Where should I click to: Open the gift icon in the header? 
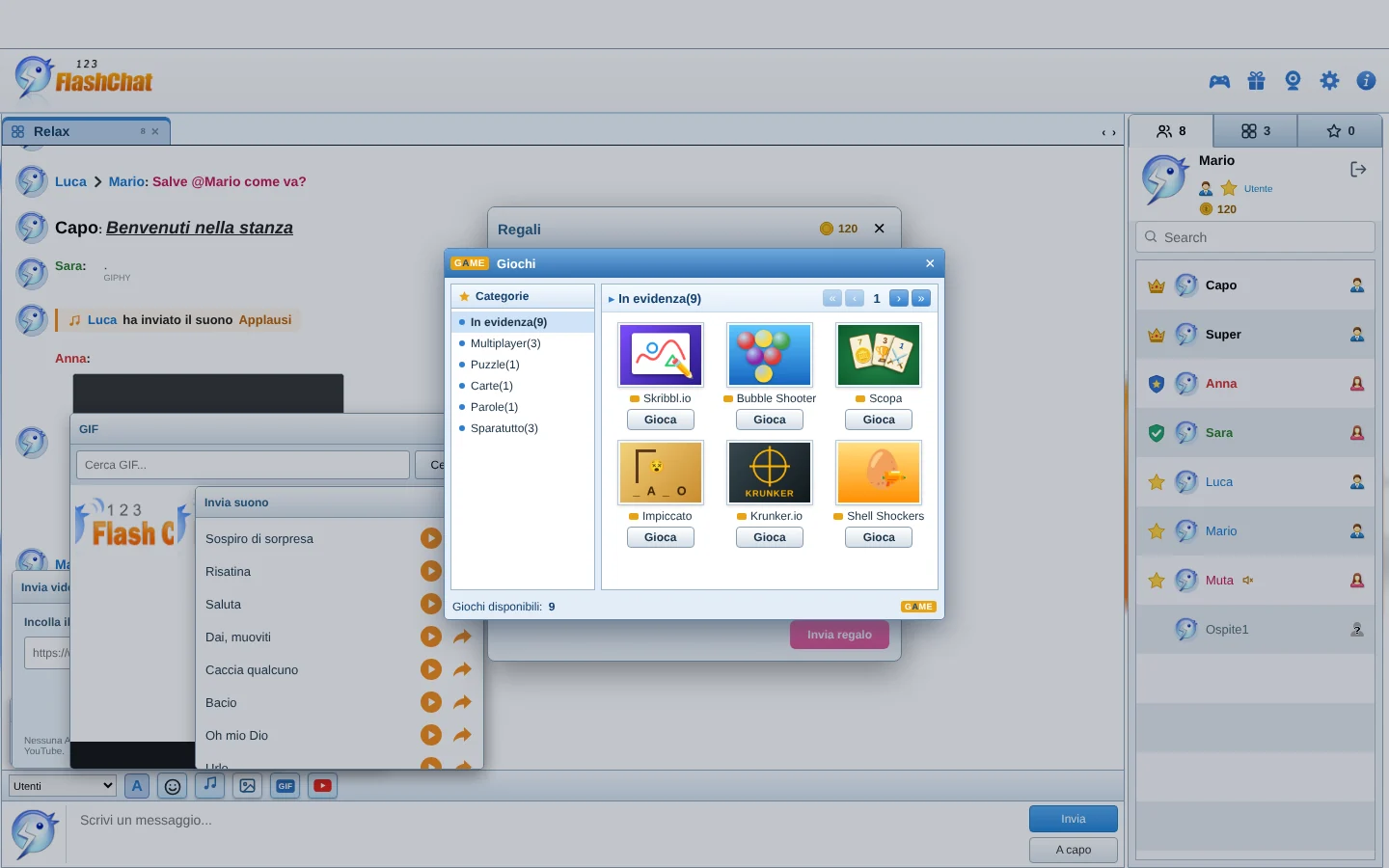pyautogui.click(x=1256, y=81)
